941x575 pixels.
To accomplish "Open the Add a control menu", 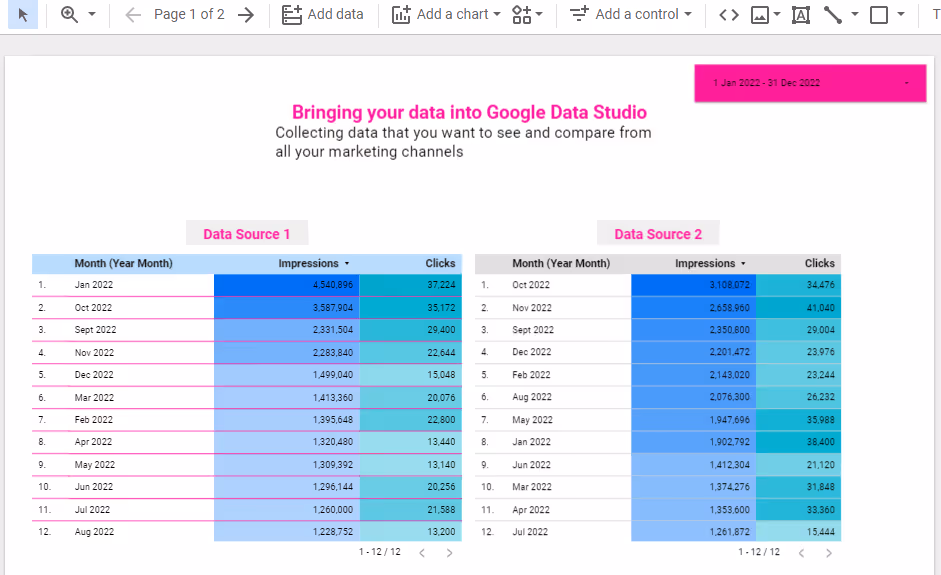I will (x=631, y=14).
